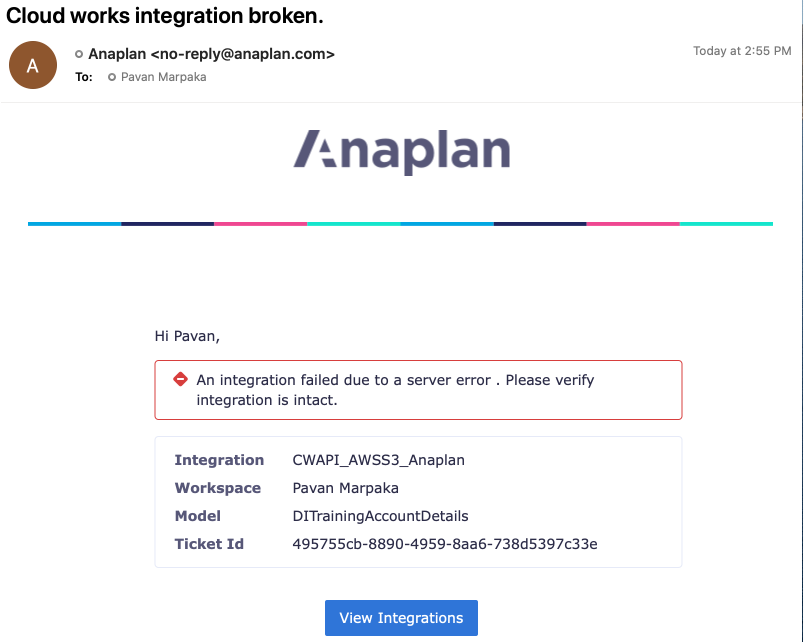
Task: Click the CWAPI_AWSS3_Anaplan integration name
Action: (378, 460)
